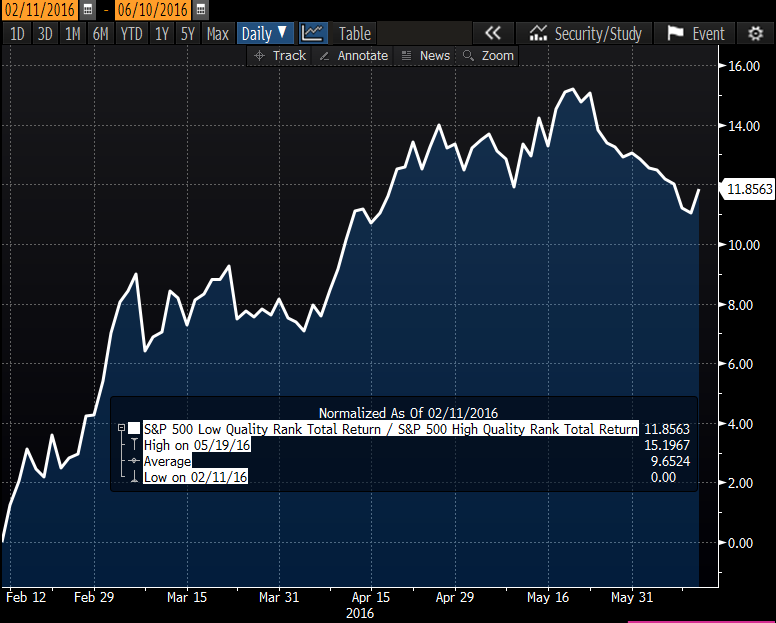
Task: Open the start date calendar picker icon
Action: tap(87, 9)
